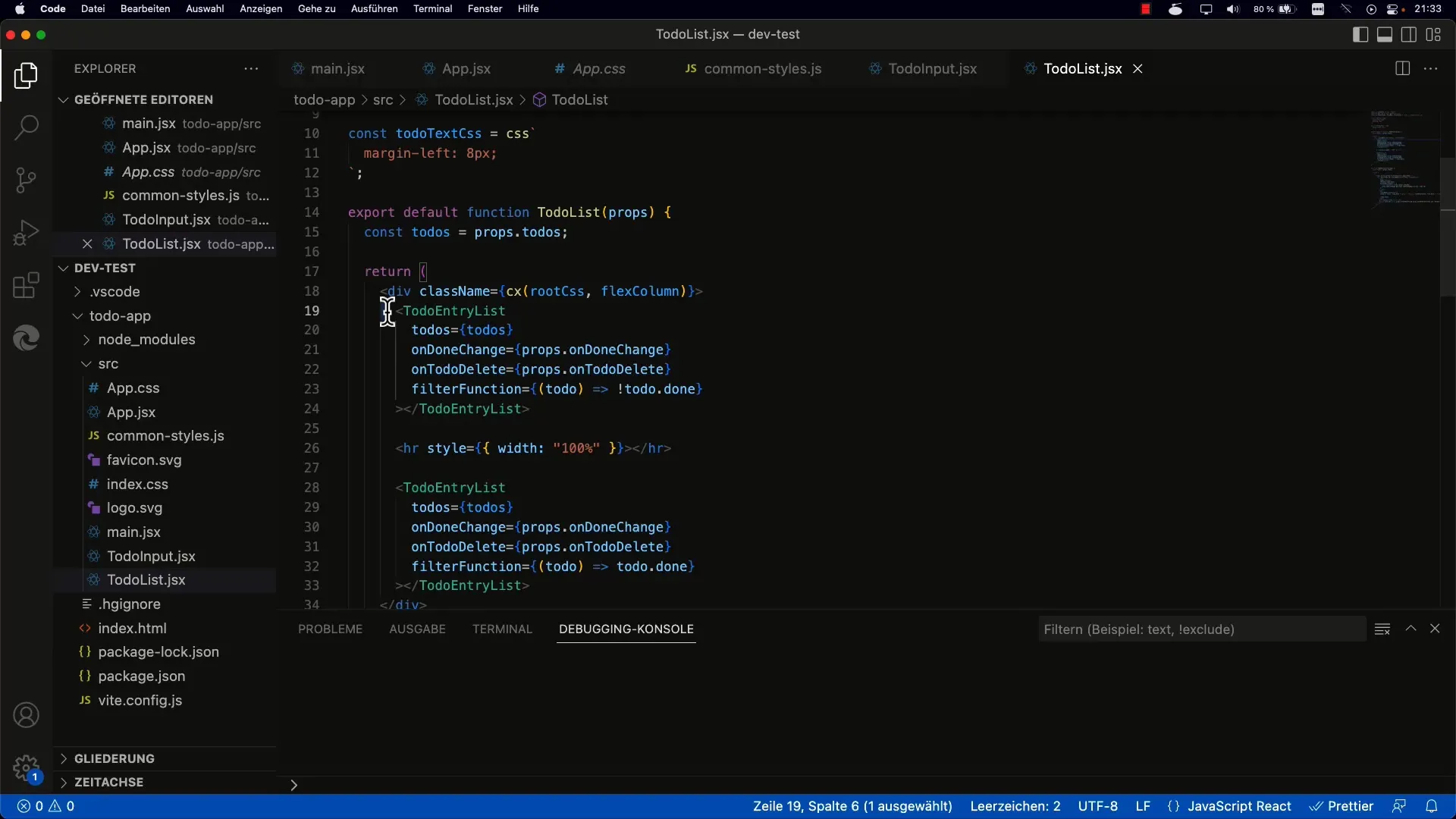Toggle bottom panel layout button
The width and height of the screenshot is (1456, 819).
point(1385,34)
